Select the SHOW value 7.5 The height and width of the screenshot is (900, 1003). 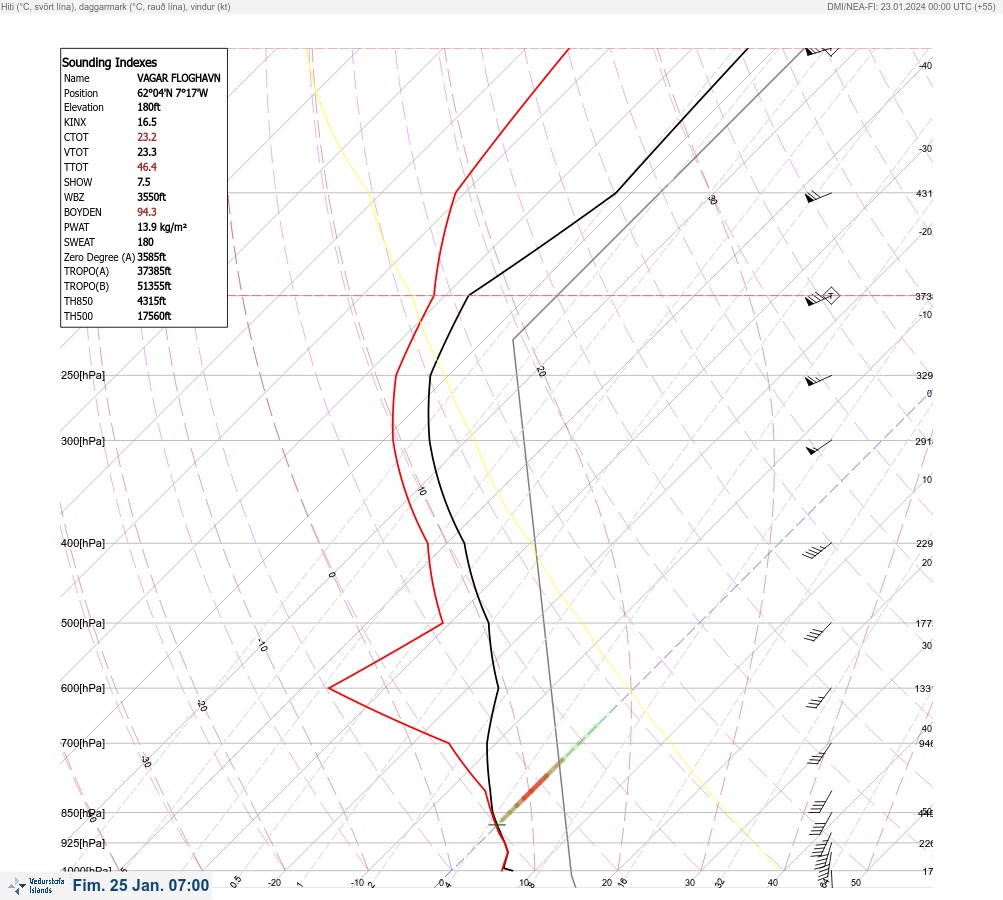(143, 182)
